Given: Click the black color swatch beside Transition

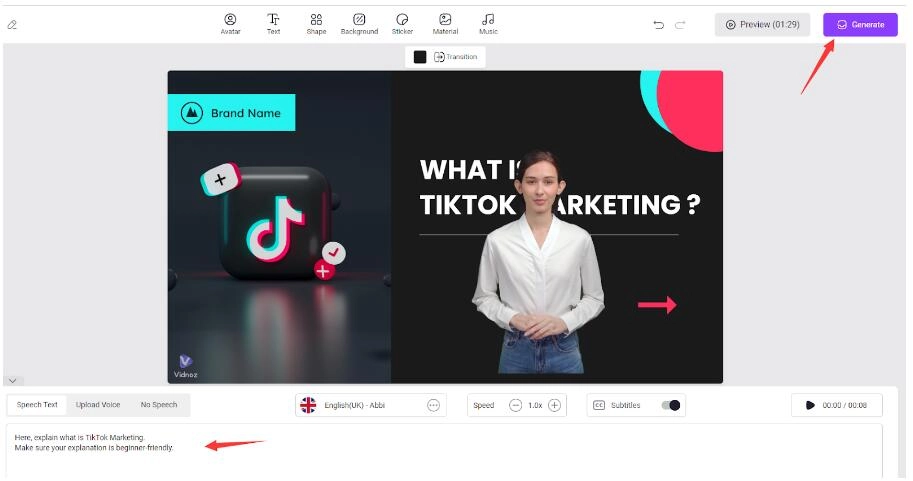Looking at the screenshot, I should pyautogui.click(x=420, y=57).
